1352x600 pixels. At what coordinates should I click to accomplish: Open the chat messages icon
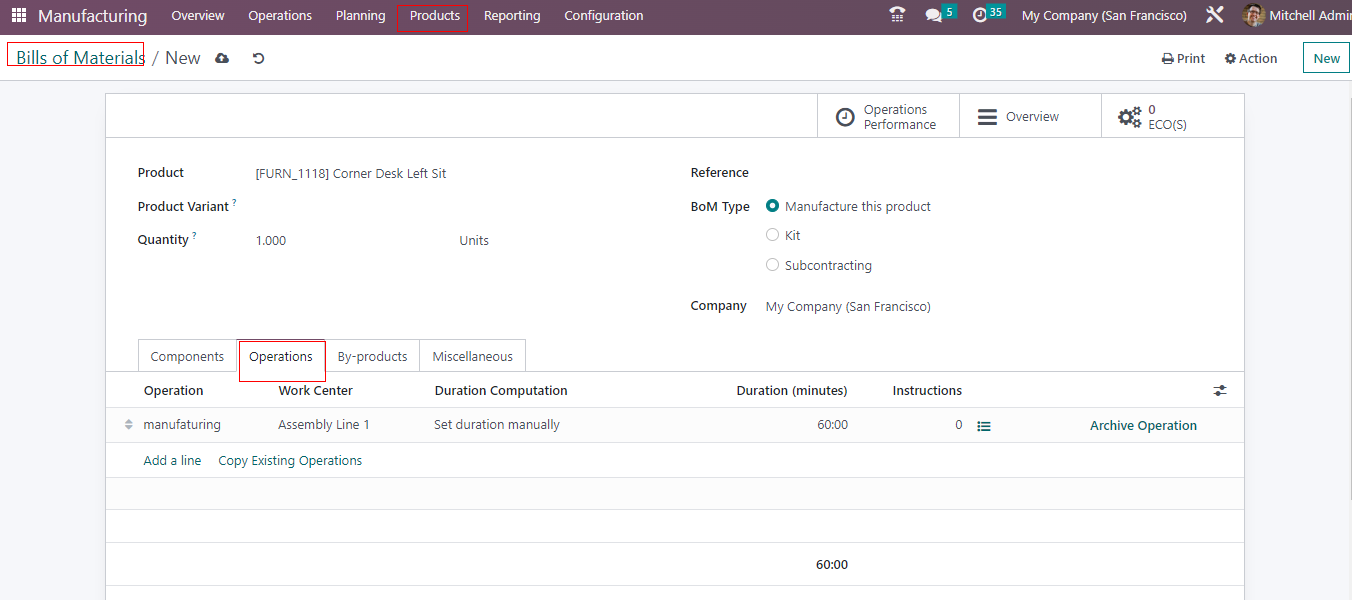pos(934,15)
